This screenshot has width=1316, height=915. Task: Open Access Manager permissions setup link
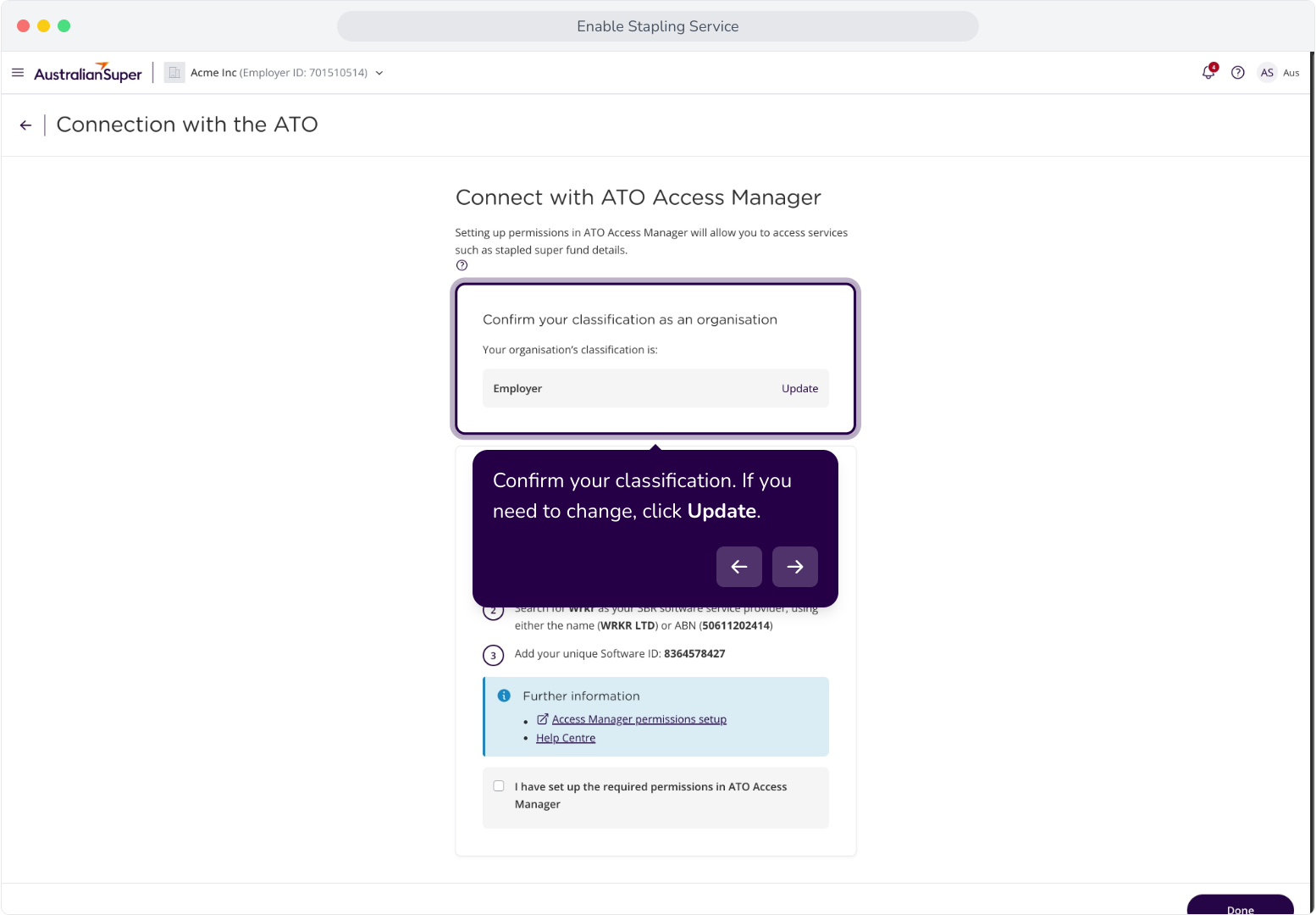(x=639, y=719)
